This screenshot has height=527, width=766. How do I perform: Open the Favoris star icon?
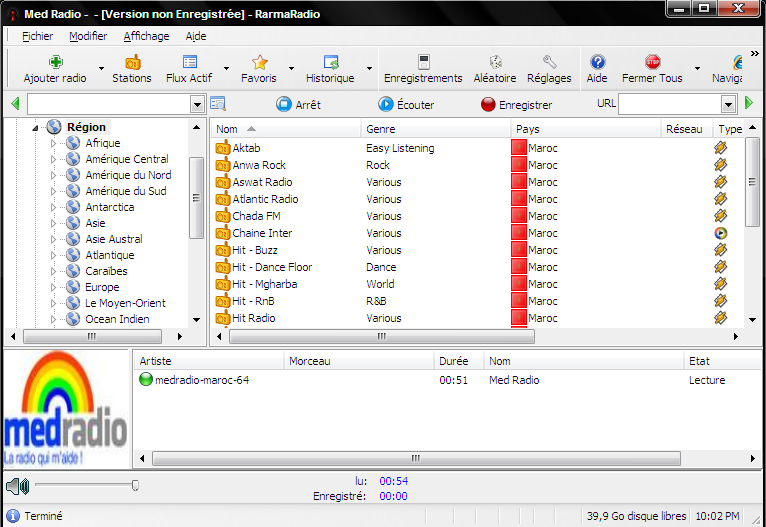tap(259, 62)
